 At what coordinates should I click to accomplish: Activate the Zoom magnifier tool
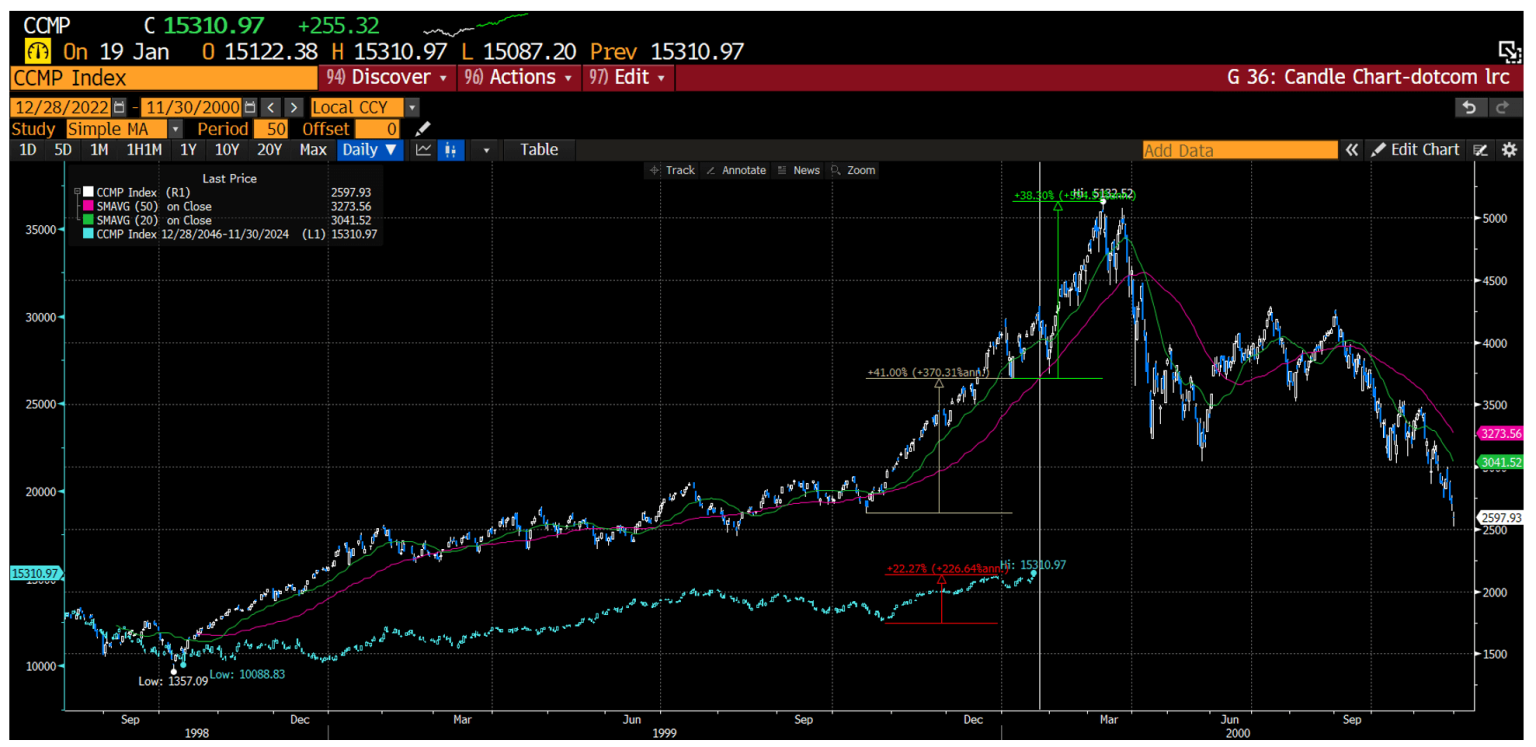(853, 170)
